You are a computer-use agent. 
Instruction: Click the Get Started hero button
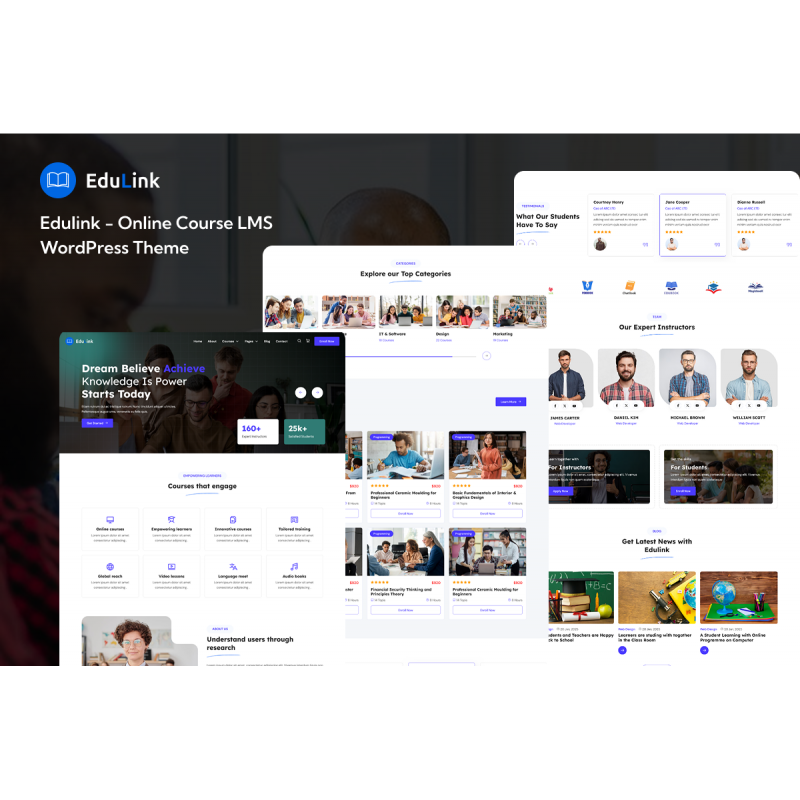pyautogui.click(x=97, y=423)
